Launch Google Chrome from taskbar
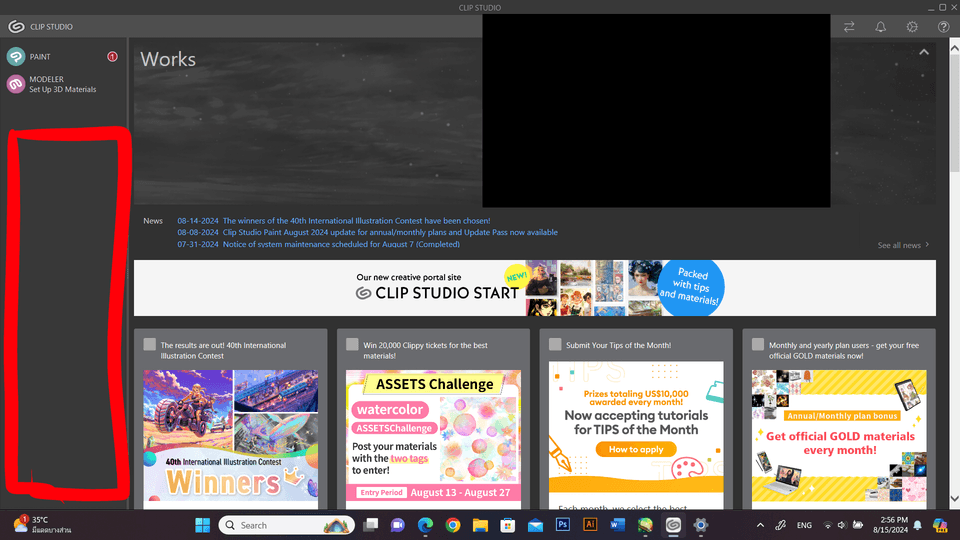 pos(453,525)
